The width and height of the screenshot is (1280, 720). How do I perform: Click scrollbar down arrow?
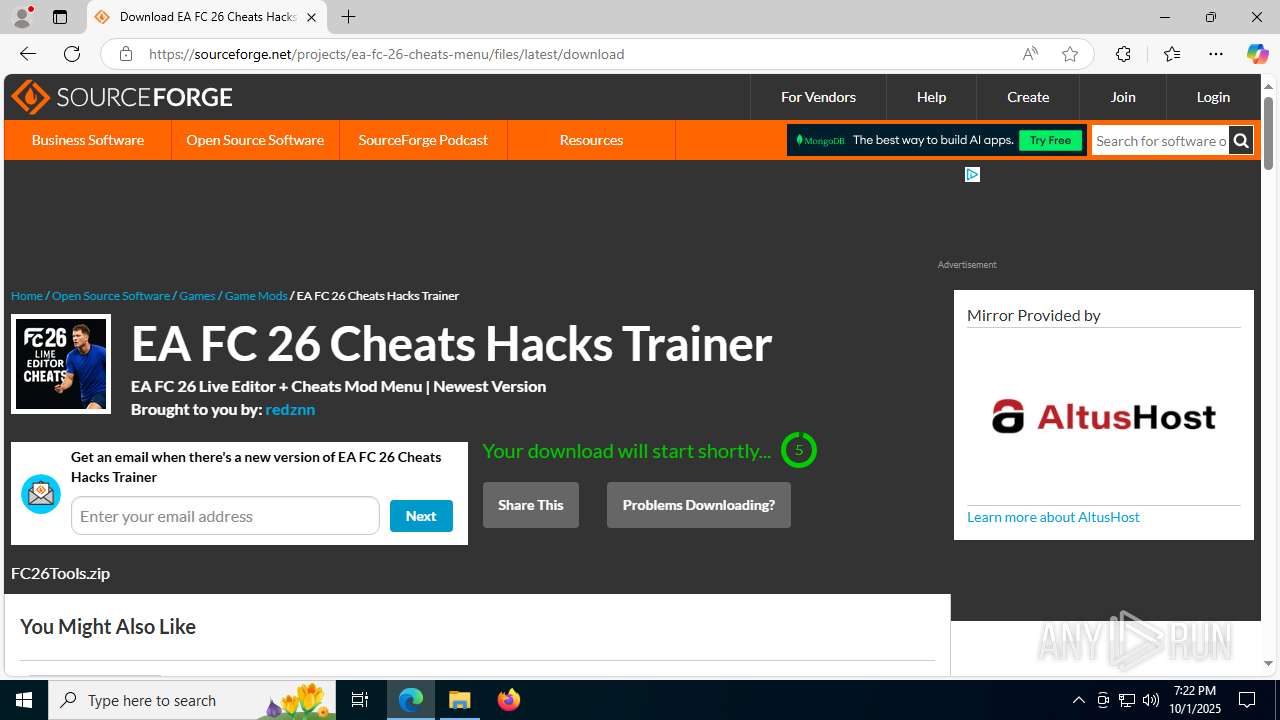tap(1268, 664)
